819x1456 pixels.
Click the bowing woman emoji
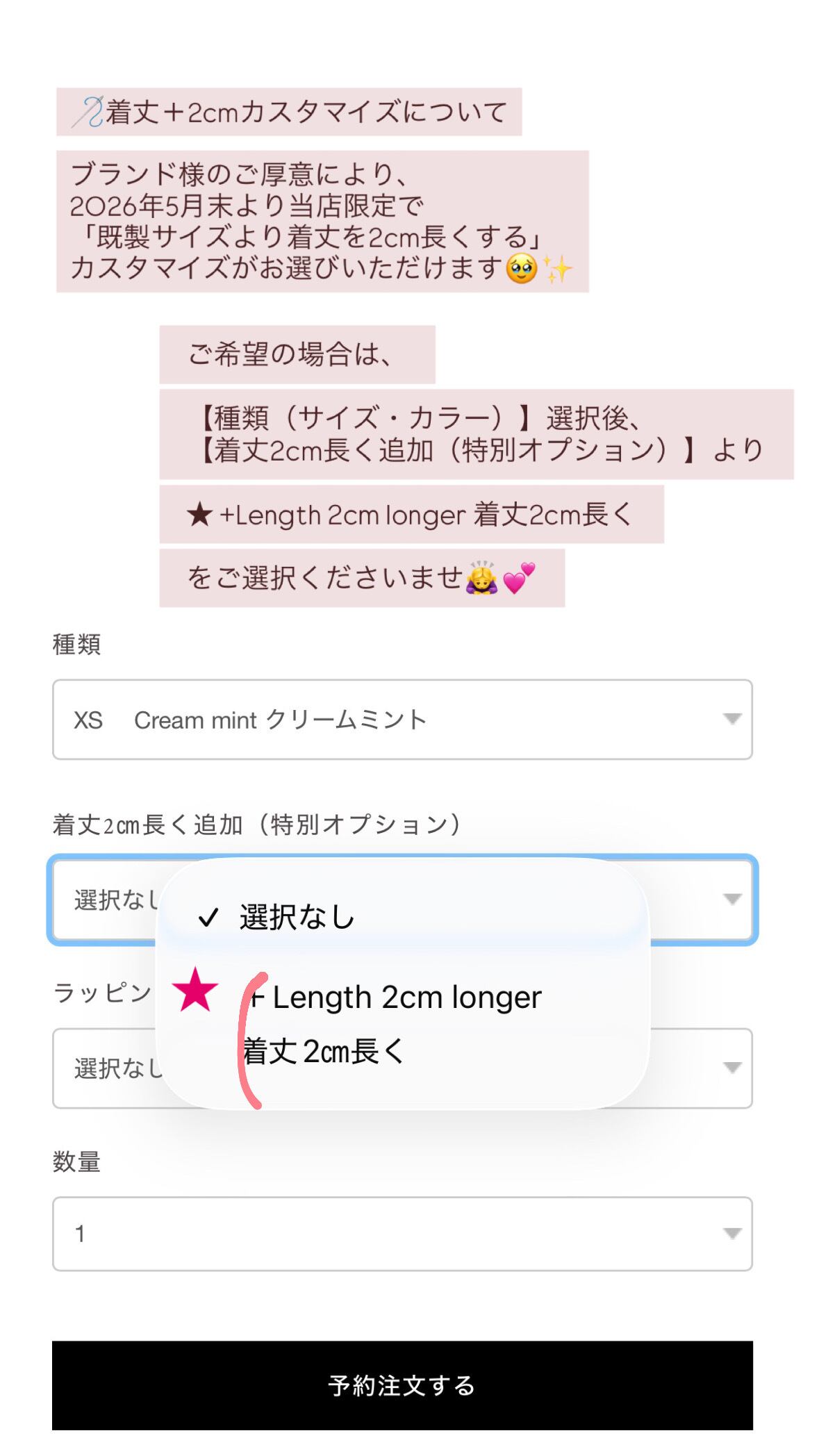(x=481, y=577)
